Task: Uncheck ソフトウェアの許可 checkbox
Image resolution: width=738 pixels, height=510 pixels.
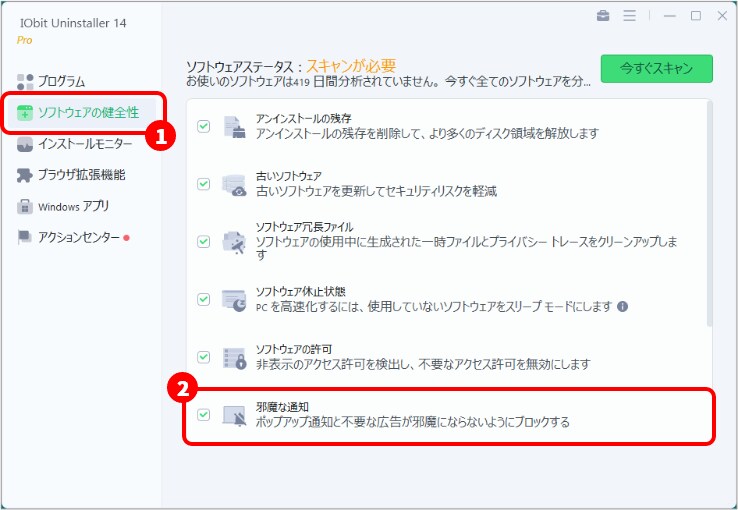Action: pyautogui.click(x=203, y=357)
